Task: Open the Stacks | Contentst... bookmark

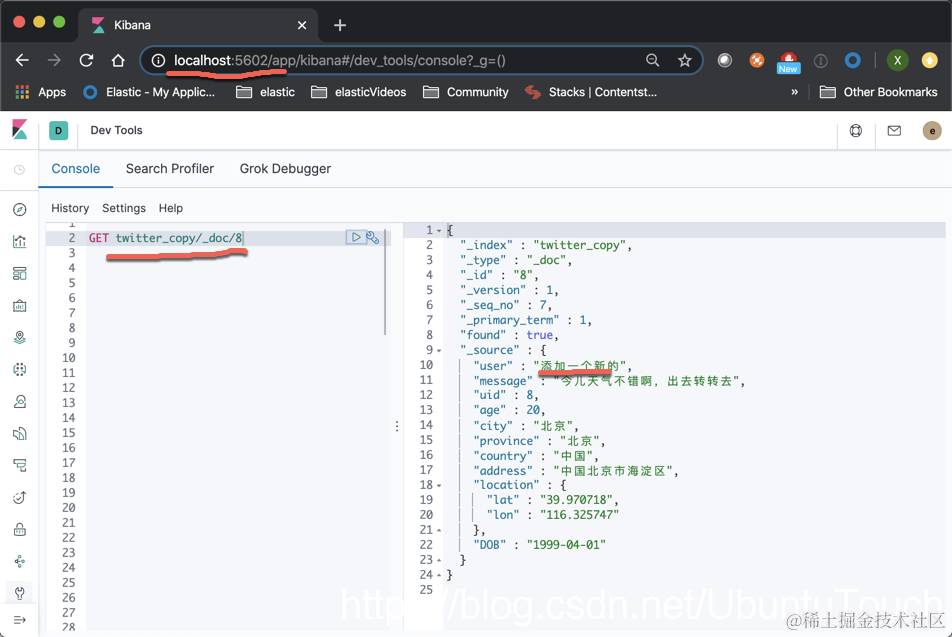Action: [591, 92]
